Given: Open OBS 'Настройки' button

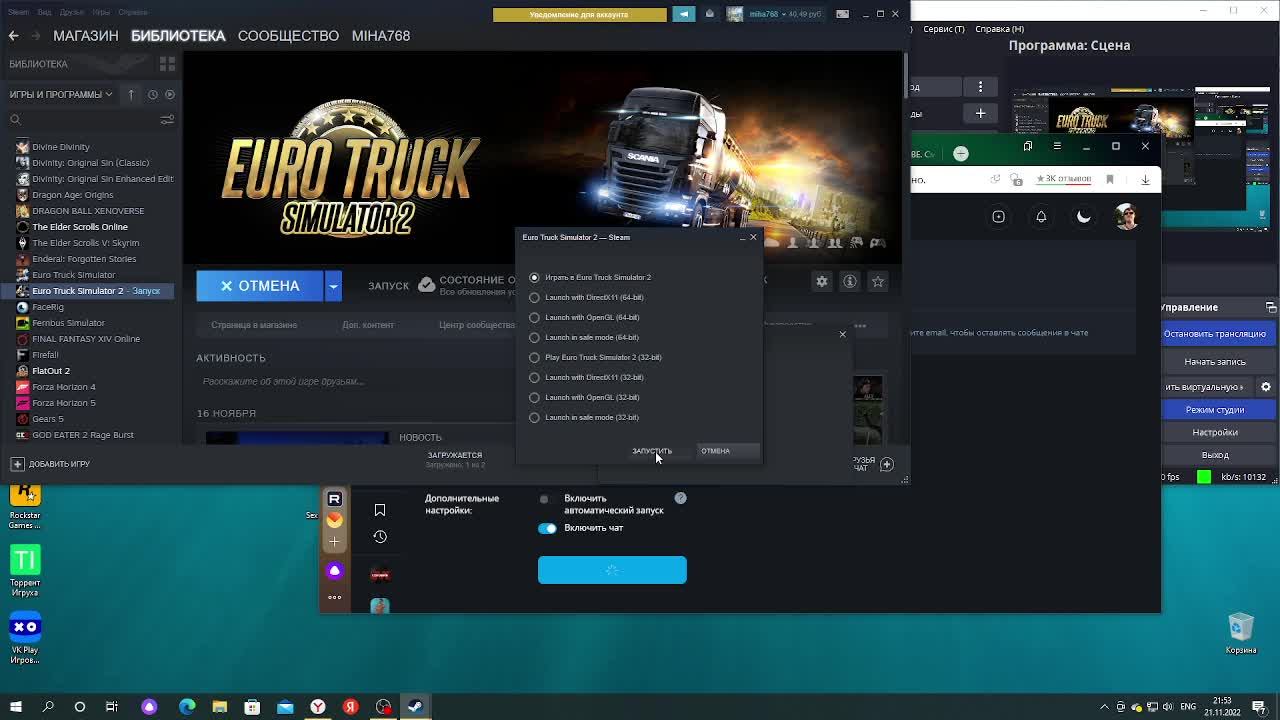Looking at the screenshot, I should click(1215, 432).
